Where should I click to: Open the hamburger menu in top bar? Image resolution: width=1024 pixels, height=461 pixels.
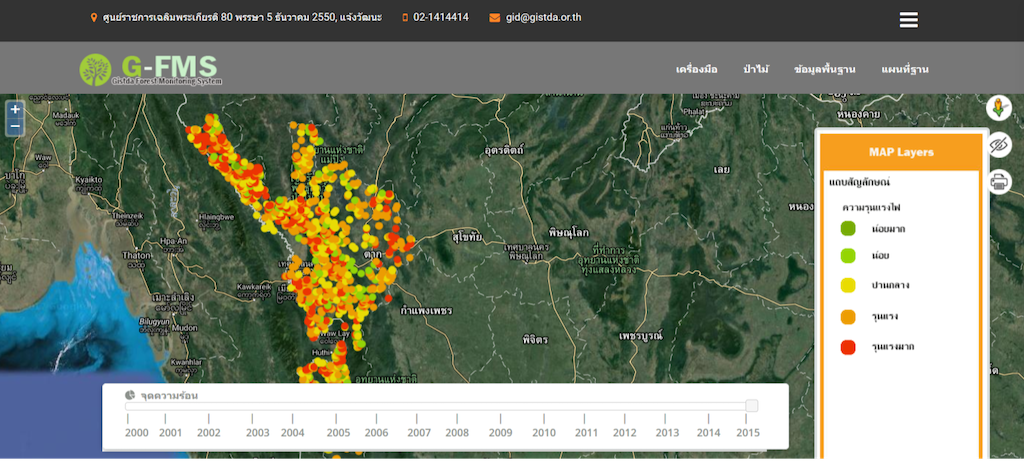pos(908,20)
